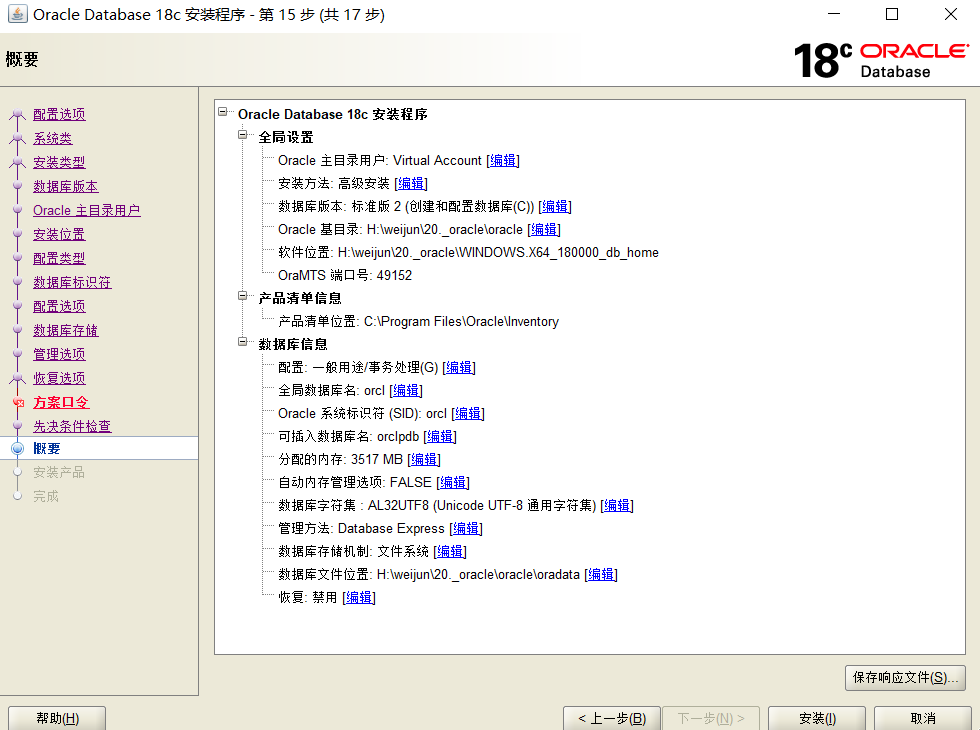This screenshot has height=730, width=980.
Task: Collapse the Oracle Database 18c 安装程序 root node
Action: (222, 113)
